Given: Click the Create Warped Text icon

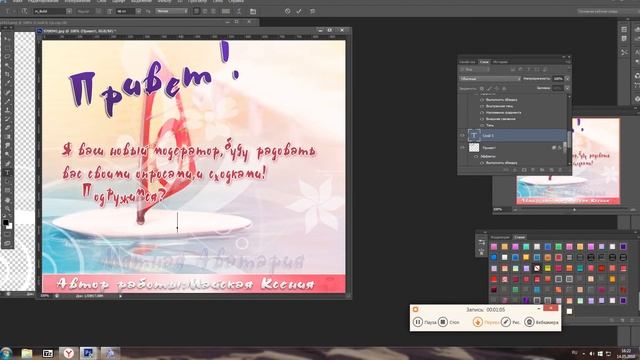Looking at the screenshot, I should (x=239, y=11).
